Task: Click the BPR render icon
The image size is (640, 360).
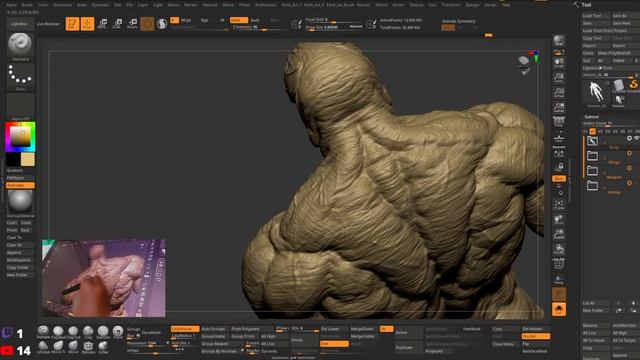Action: click(x=559, y=40)
